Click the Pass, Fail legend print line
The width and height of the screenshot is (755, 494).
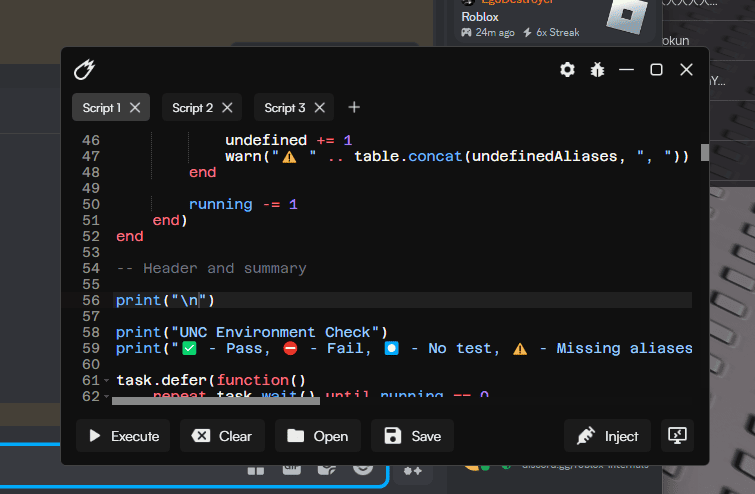pyautogui.click(x=404, y=348)
